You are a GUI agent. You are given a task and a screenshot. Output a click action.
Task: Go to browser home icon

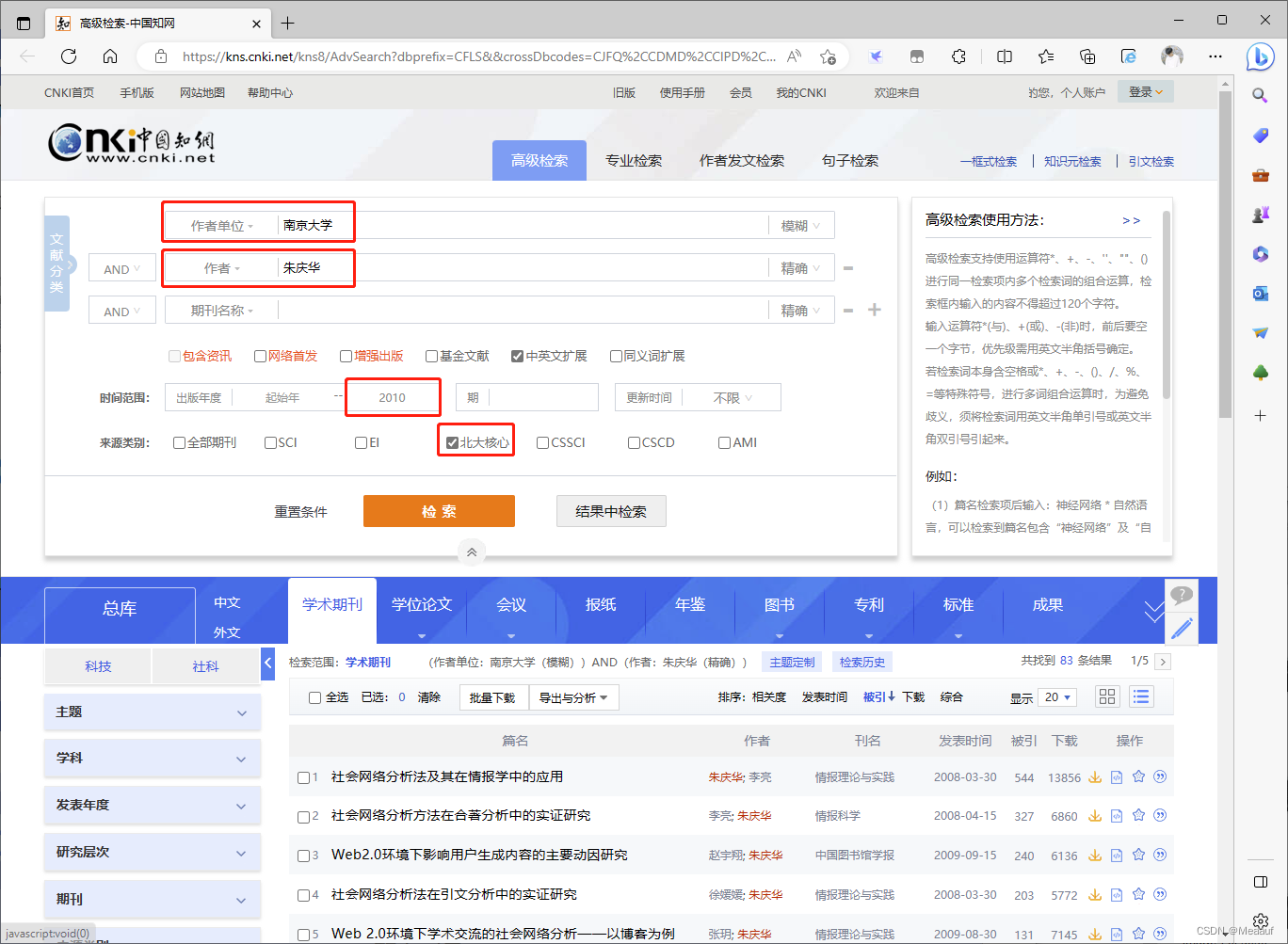(110, 56)
